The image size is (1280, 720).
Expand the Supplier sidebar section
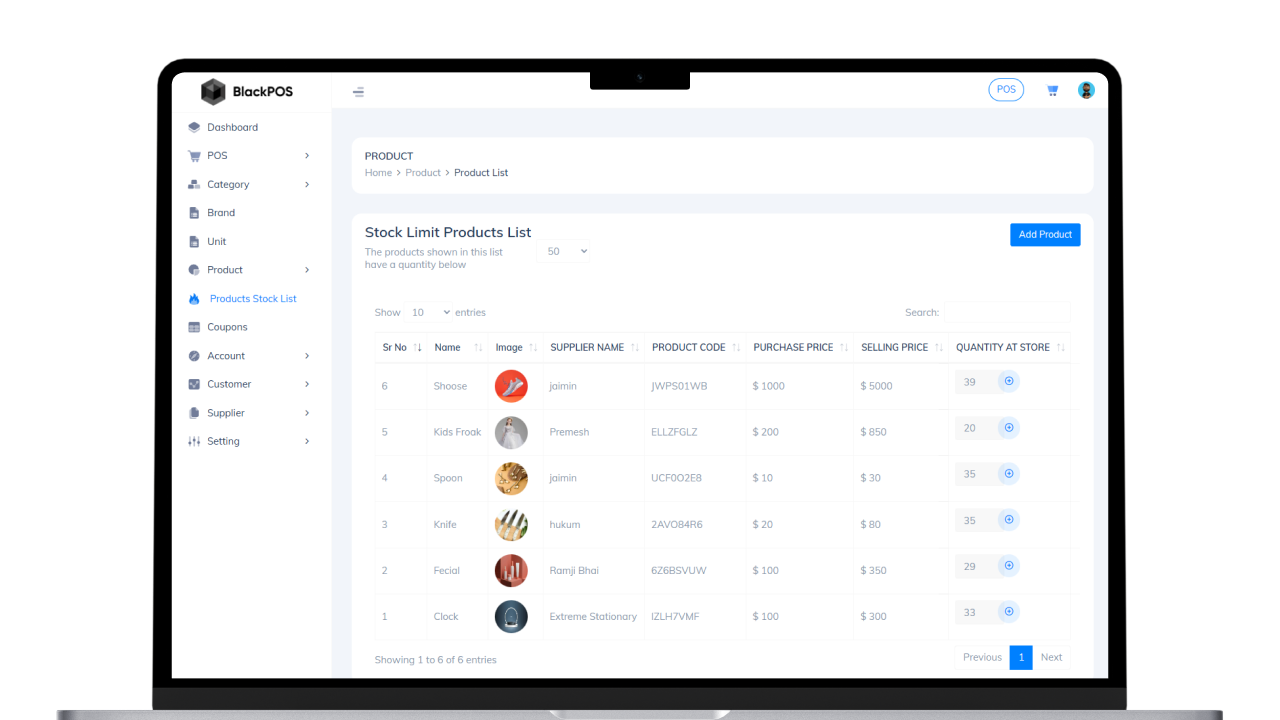point(228,412)
